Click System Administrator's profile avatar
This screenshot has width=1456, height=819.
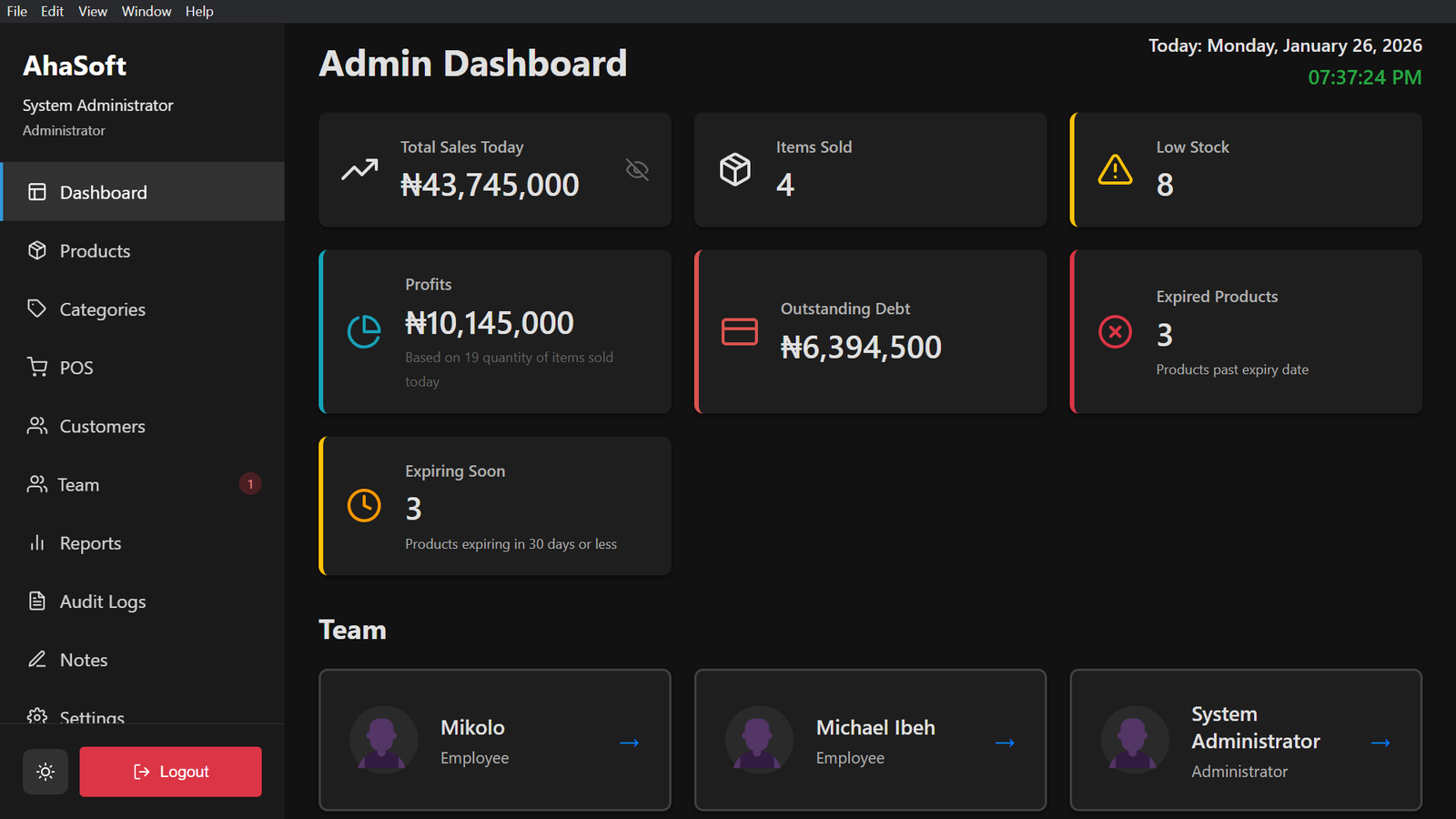point(1134,740)
